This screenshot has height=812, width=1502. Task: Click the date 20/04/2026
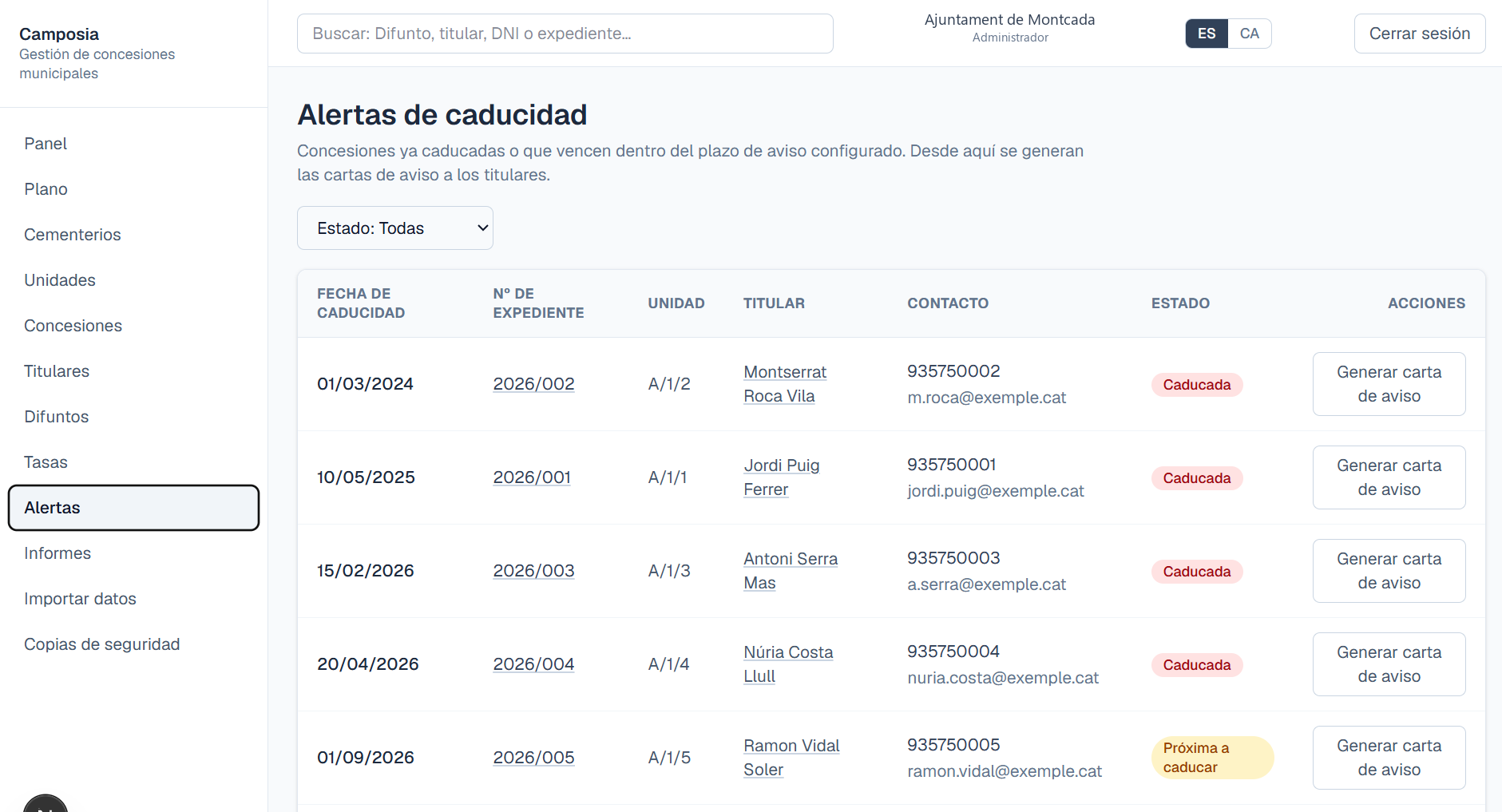click(368, 664)
